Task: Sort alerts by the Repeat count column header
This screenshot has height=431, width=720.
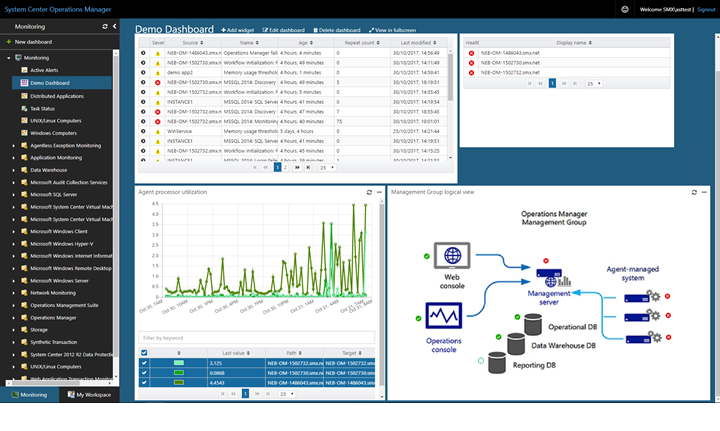Action: tap(362, 43)
